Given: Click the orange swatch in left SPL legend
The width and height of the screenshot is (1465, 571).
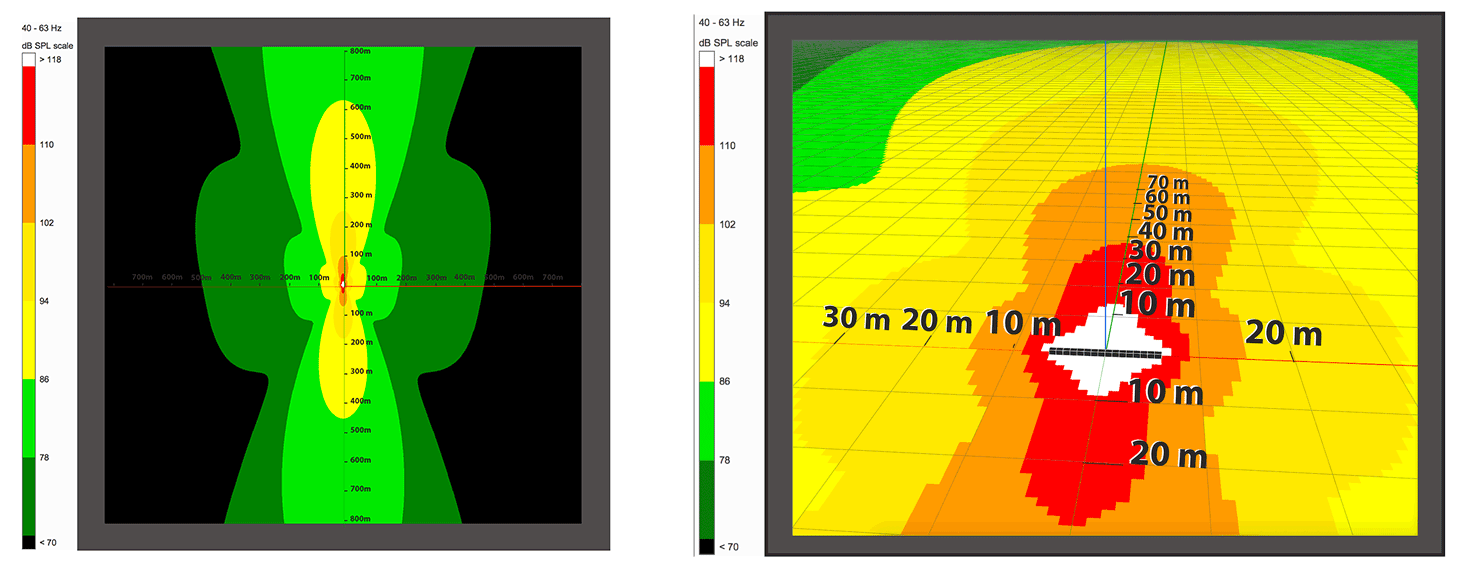Looking at the screenshot, I should point(28,184).
